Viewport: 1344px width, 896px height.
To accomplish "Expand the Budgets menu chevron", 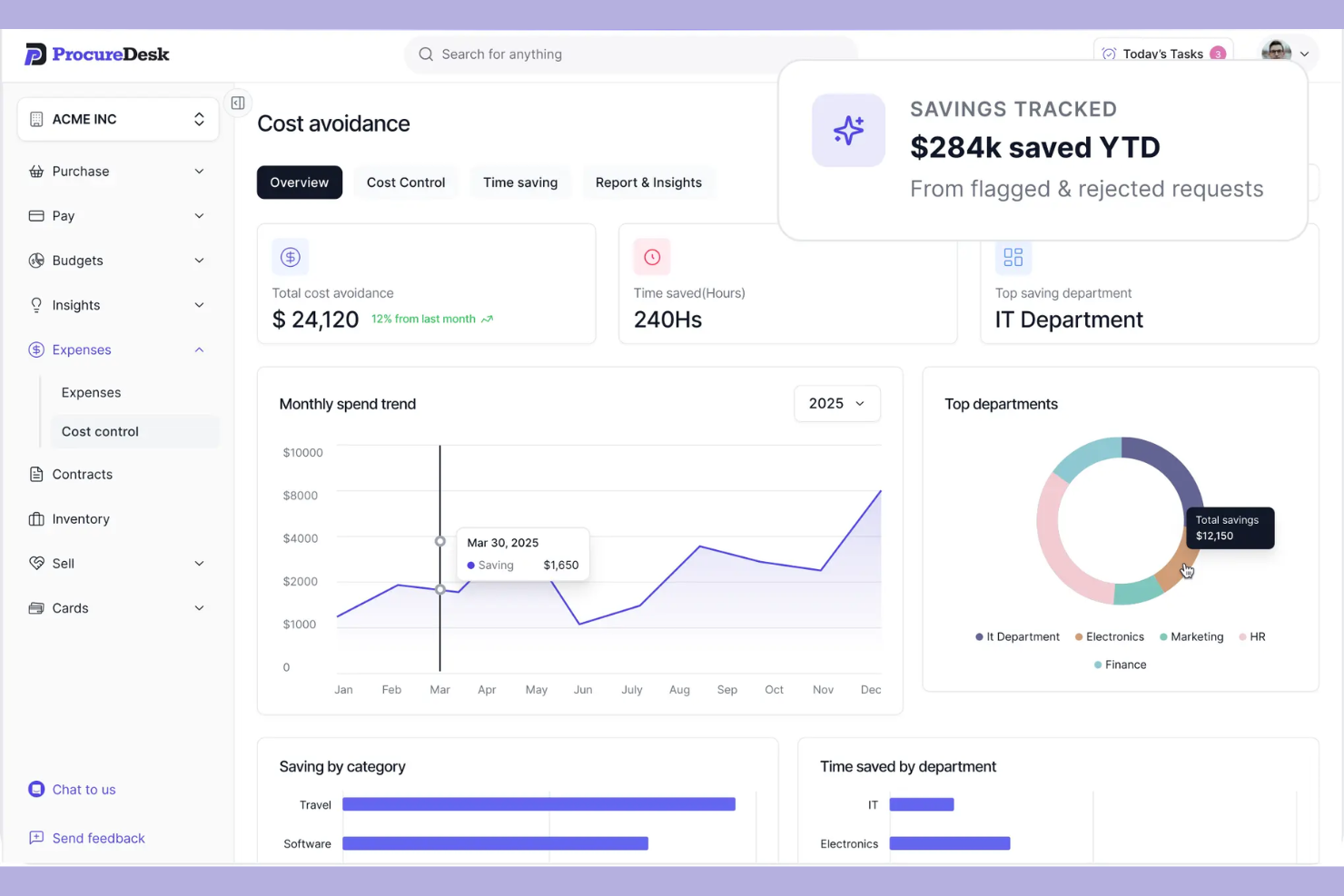I will click(199, 261).
